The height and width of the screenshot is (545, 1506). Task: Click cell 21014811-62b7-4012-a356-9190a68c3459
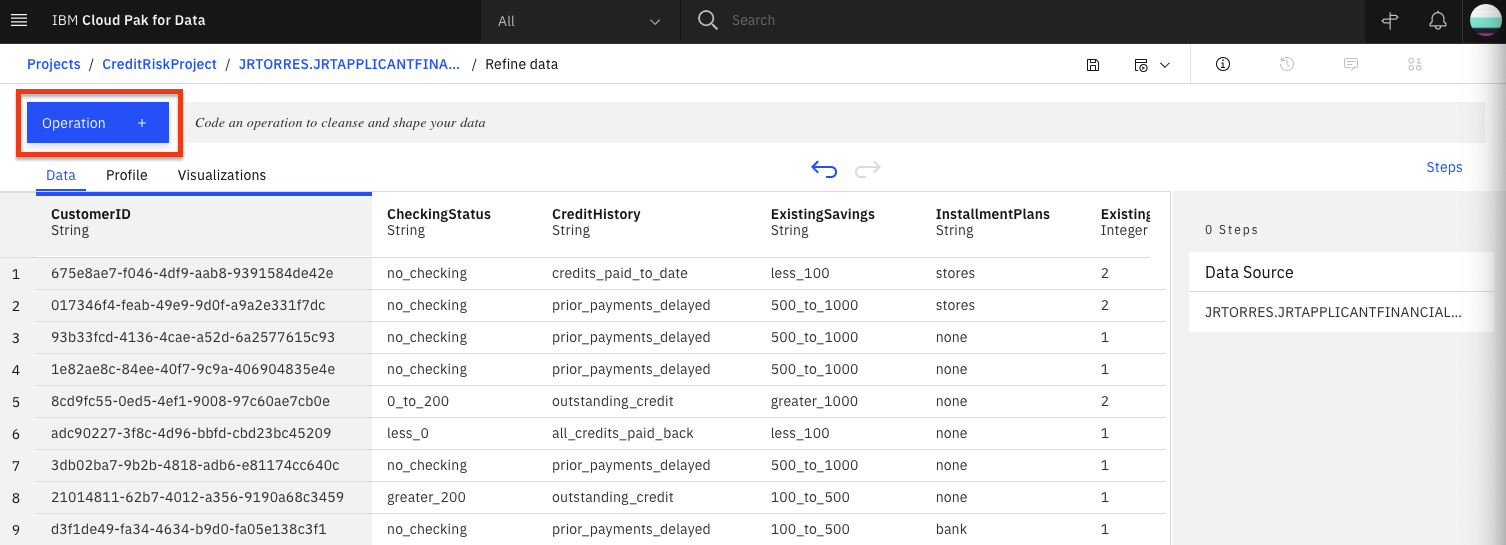point(198,497)
